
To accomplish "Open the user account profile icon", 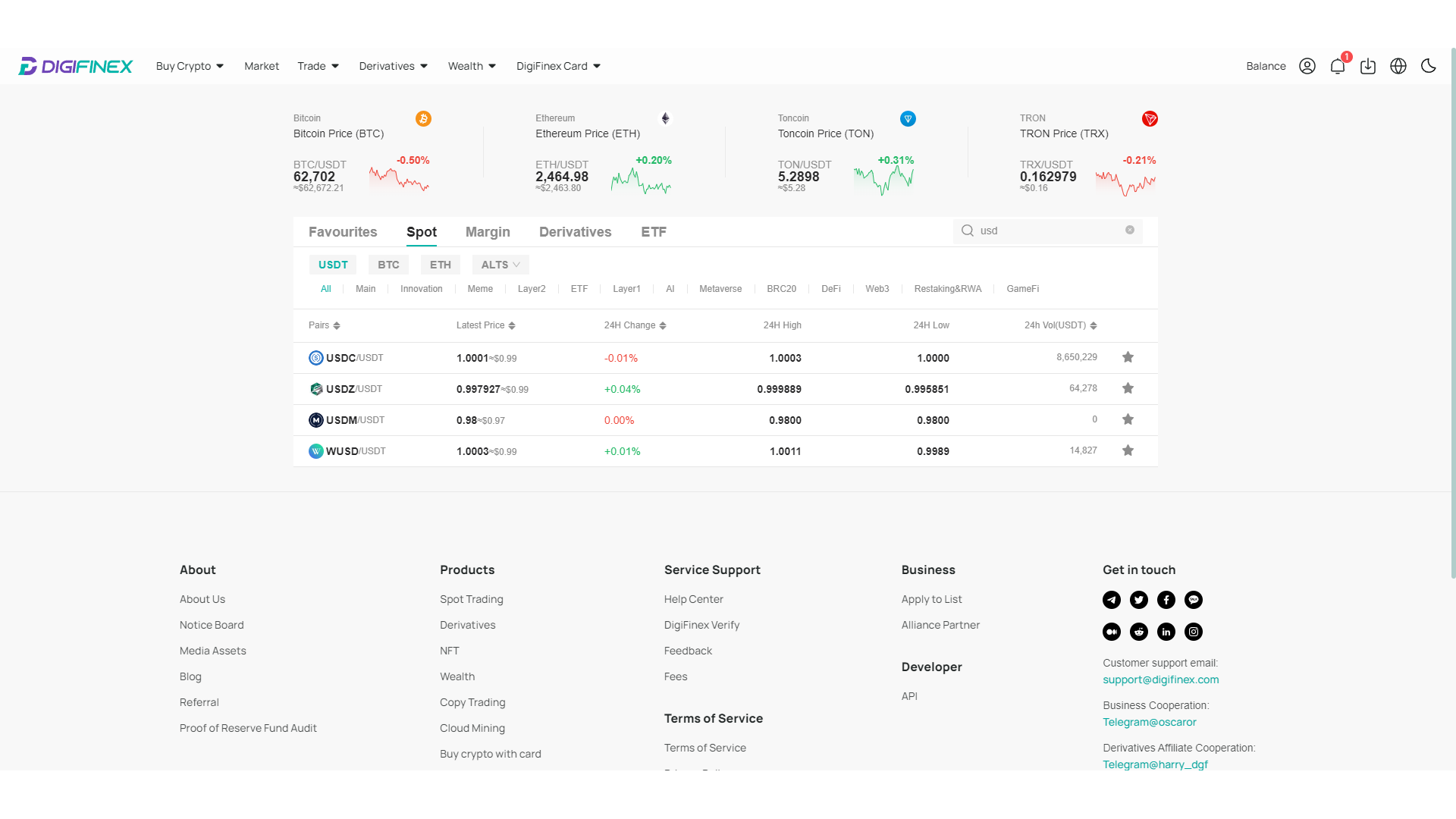I will coord(1307,66).
